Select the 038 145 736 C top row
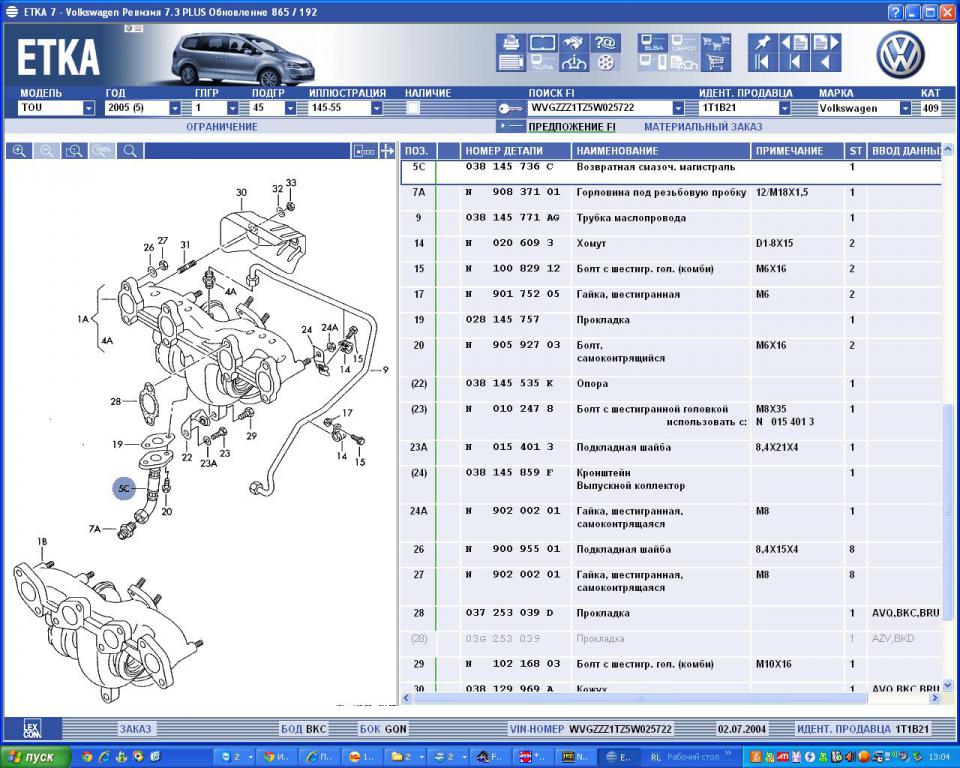 (670, 171)
